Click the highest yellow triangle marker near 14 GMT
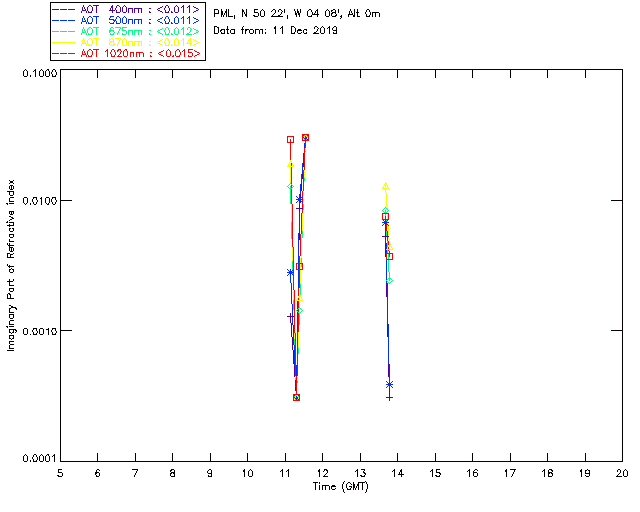 (385, 186)
